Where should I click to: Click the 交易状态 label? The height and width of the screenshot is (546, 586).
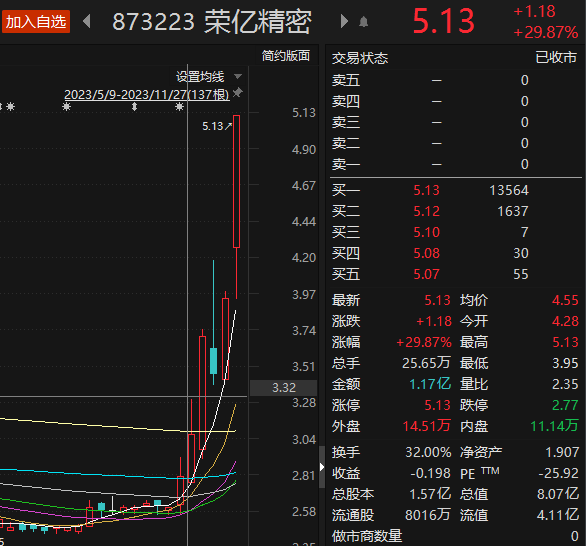pyautogui.click(x=360, y=58)
